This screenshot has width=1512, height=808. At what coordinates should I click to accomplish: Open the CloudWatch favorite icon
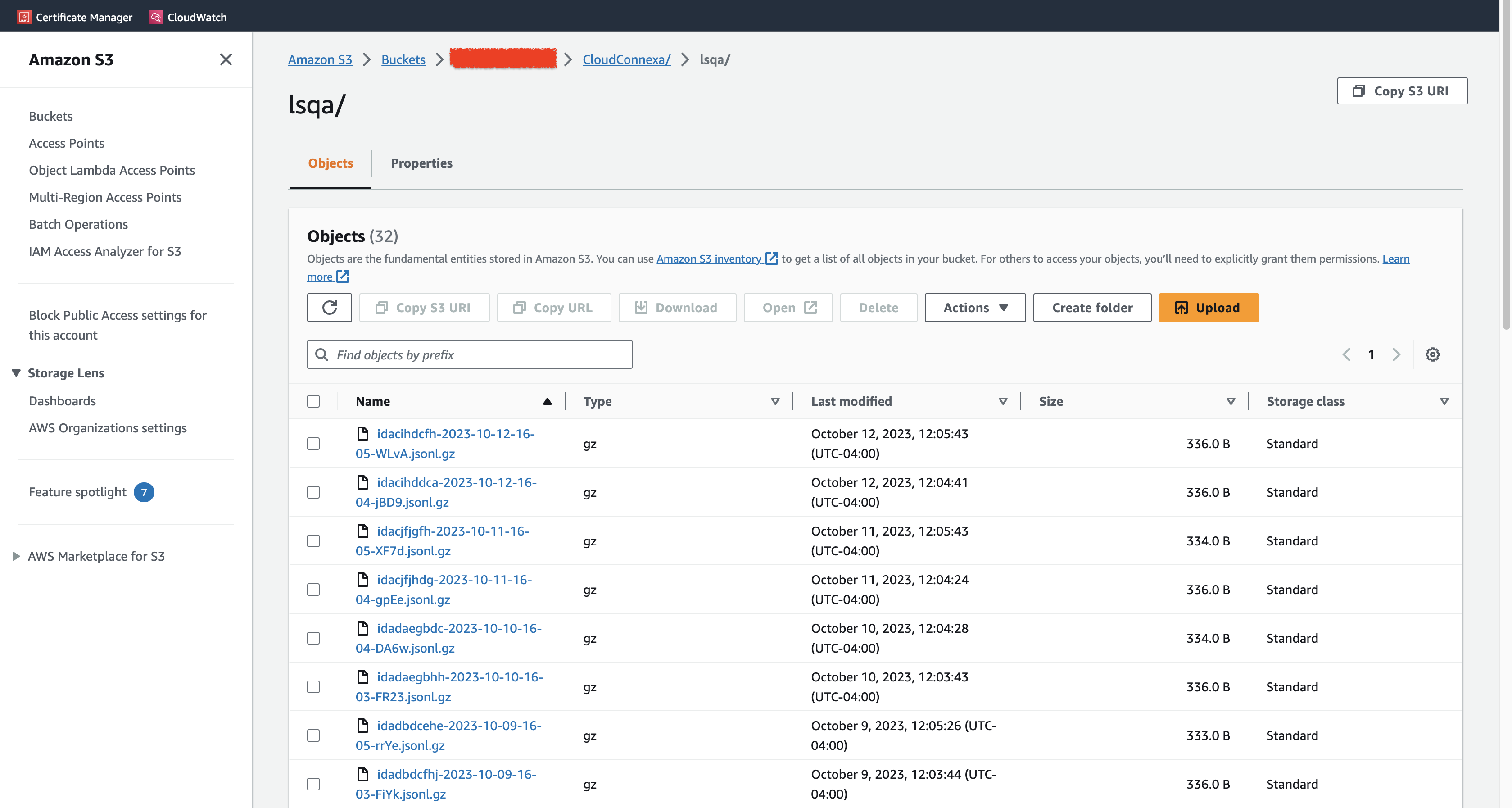(x=155, y=17)
